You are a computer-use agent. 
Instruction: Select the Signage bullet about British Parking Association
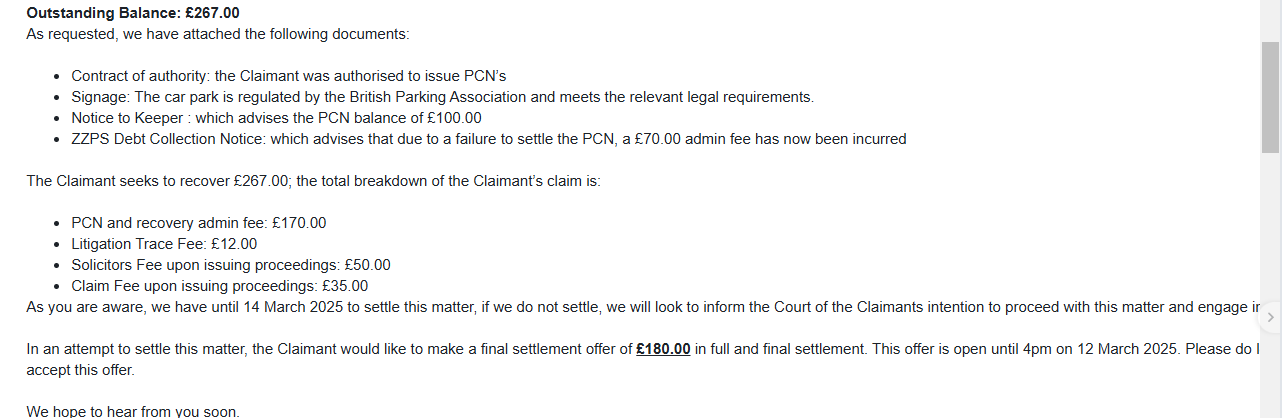coord(443,97)
